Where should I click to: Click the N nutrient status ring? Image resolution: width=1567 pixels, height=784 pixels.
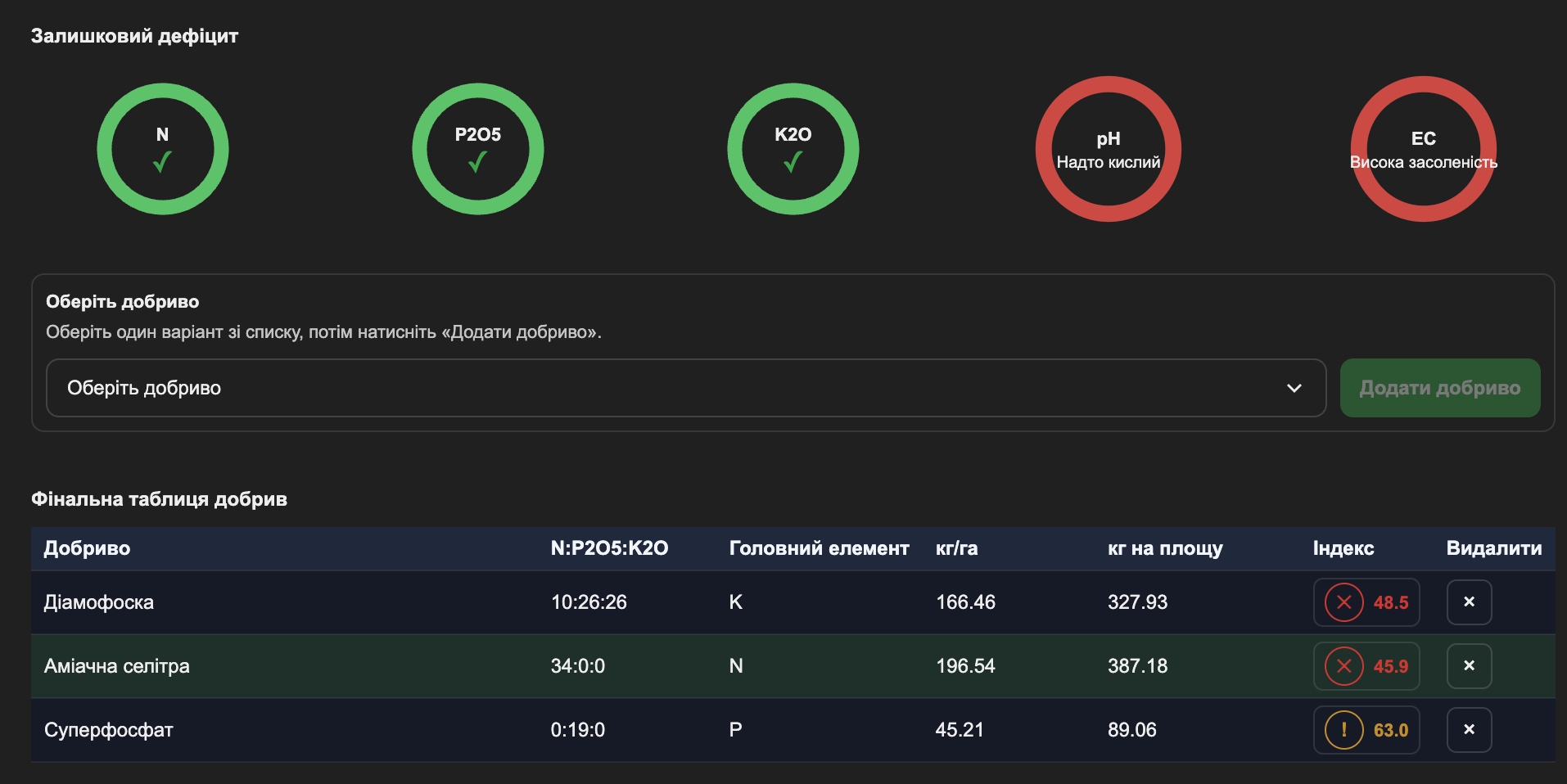tap(162, 149)
